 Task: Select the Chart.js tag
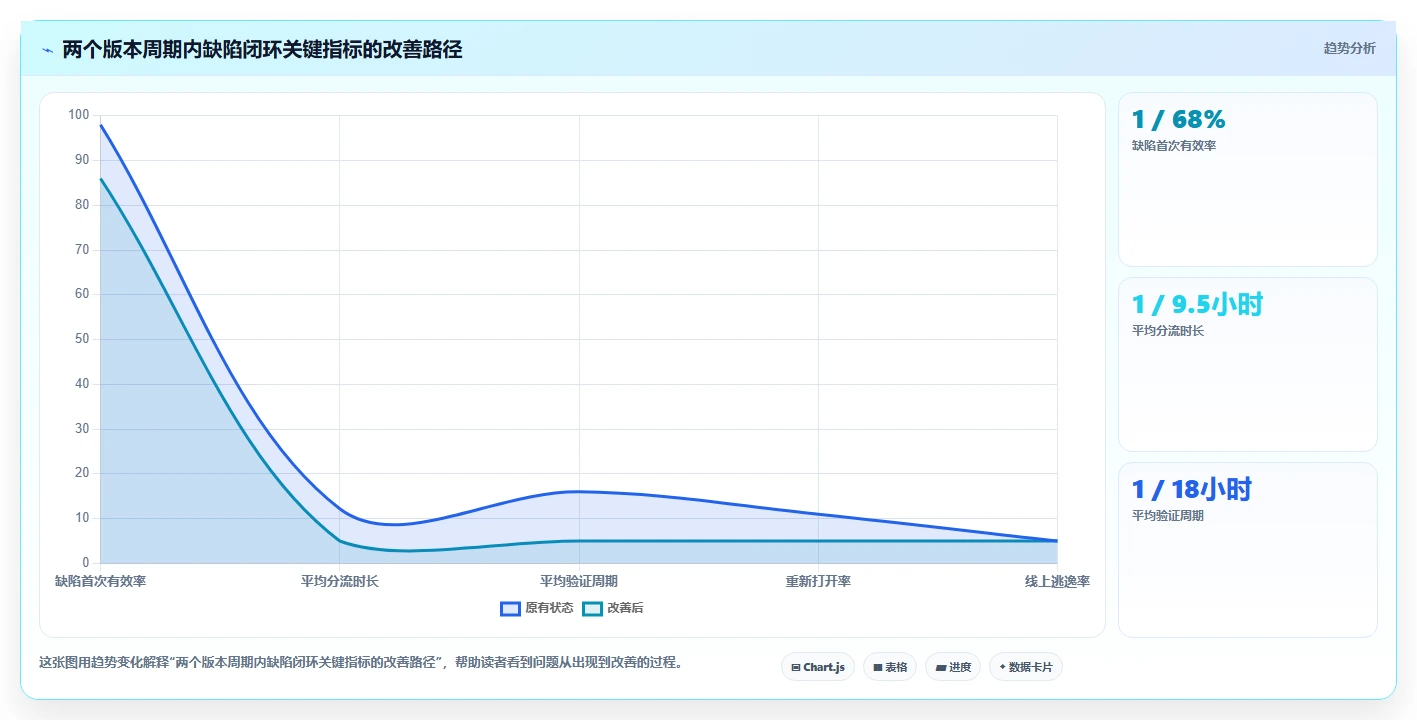point(818,667)
